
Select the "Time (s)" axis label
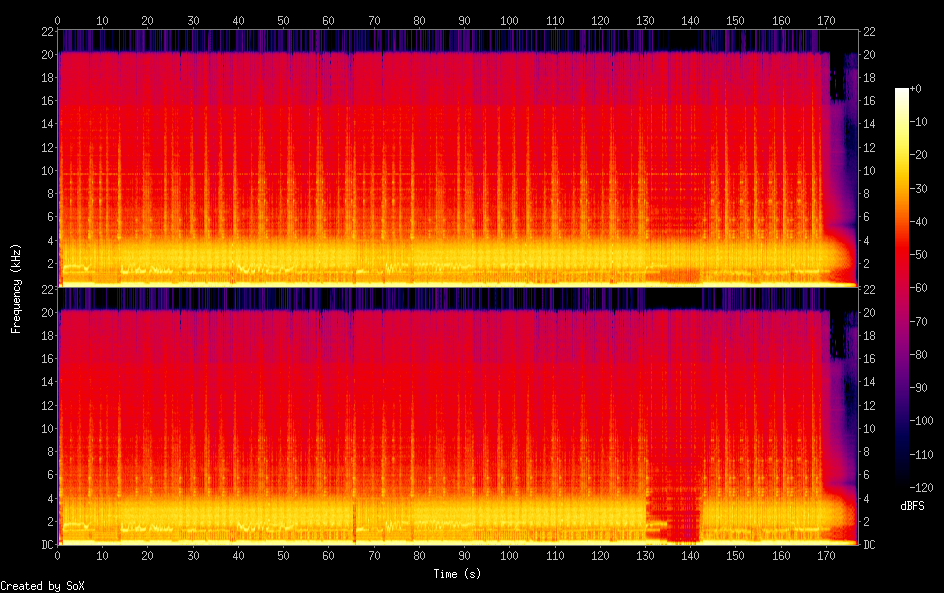pos(458,574)
